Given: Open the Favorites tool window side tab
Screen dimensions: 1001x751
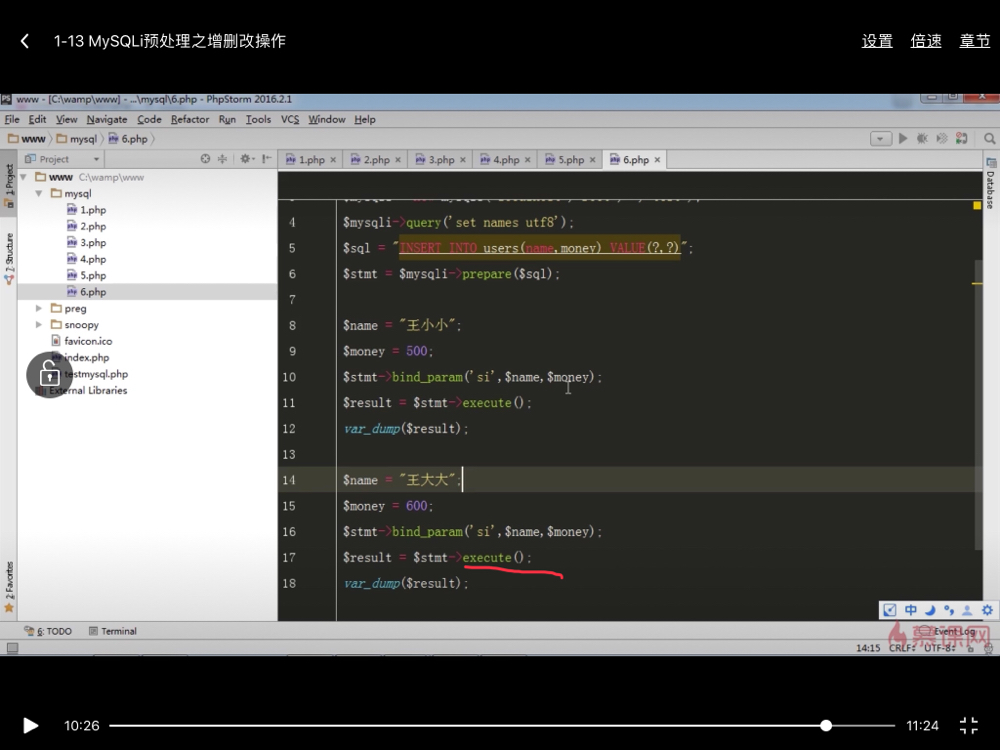Looking at the screenshot, I should (x=9, y=586).
